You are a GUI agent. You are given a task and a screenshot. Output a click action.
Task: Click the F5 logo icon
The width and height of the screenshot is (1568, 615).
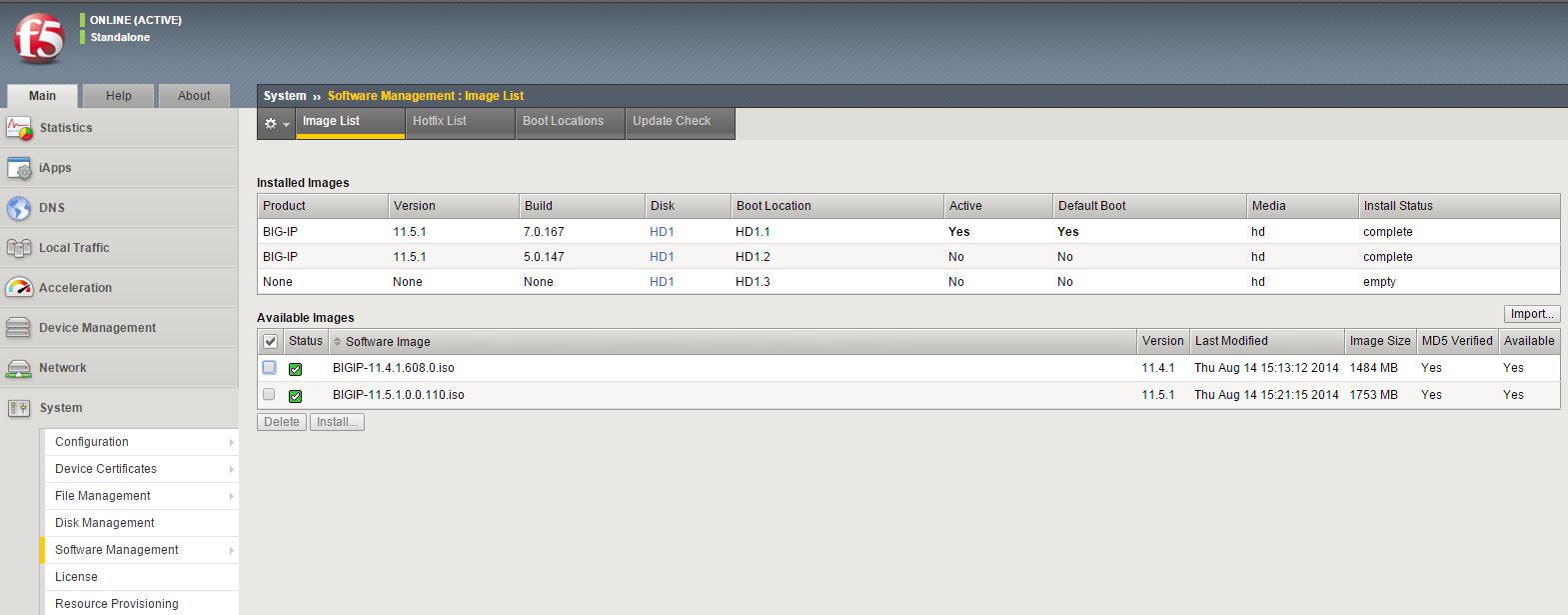pos(39,39)
